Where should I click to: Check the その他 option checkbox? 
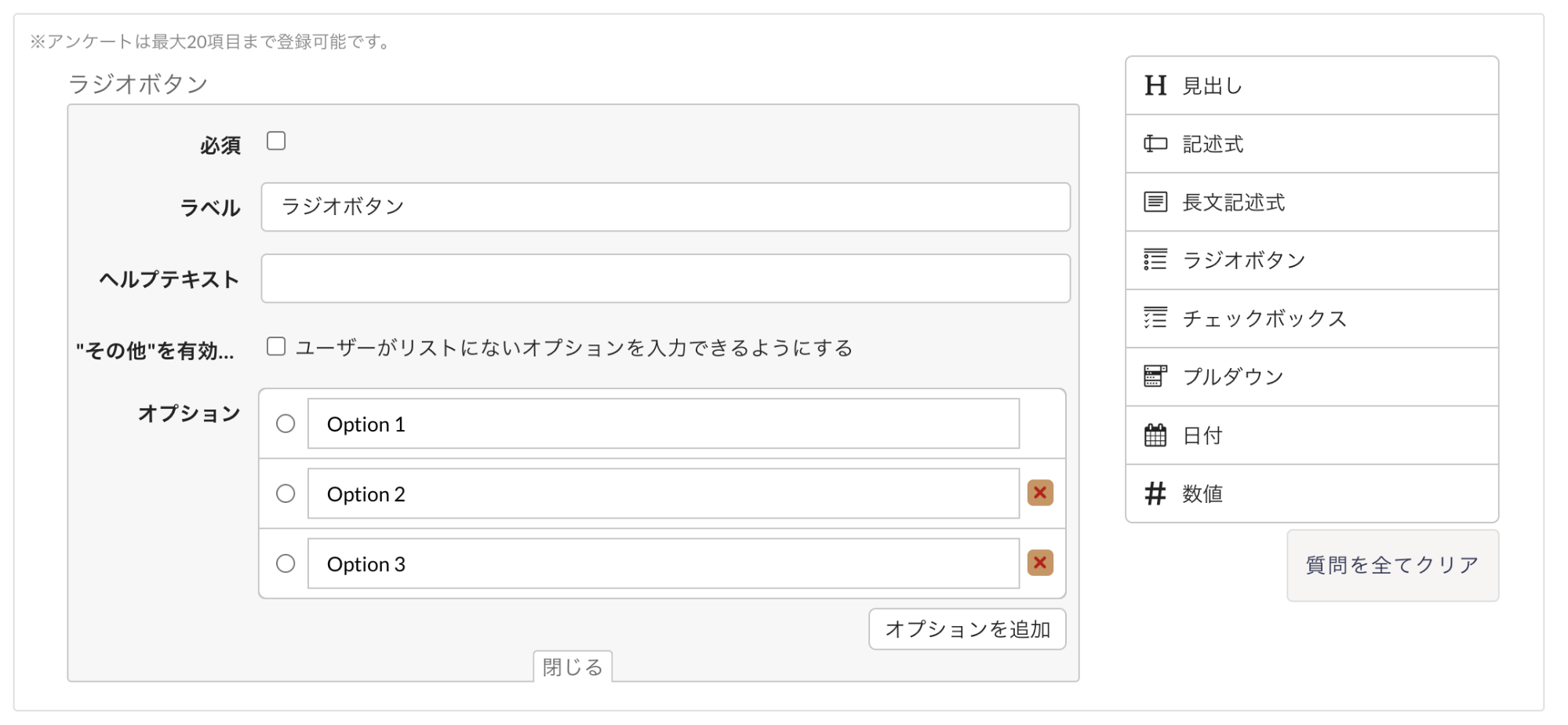click(276, 346)
